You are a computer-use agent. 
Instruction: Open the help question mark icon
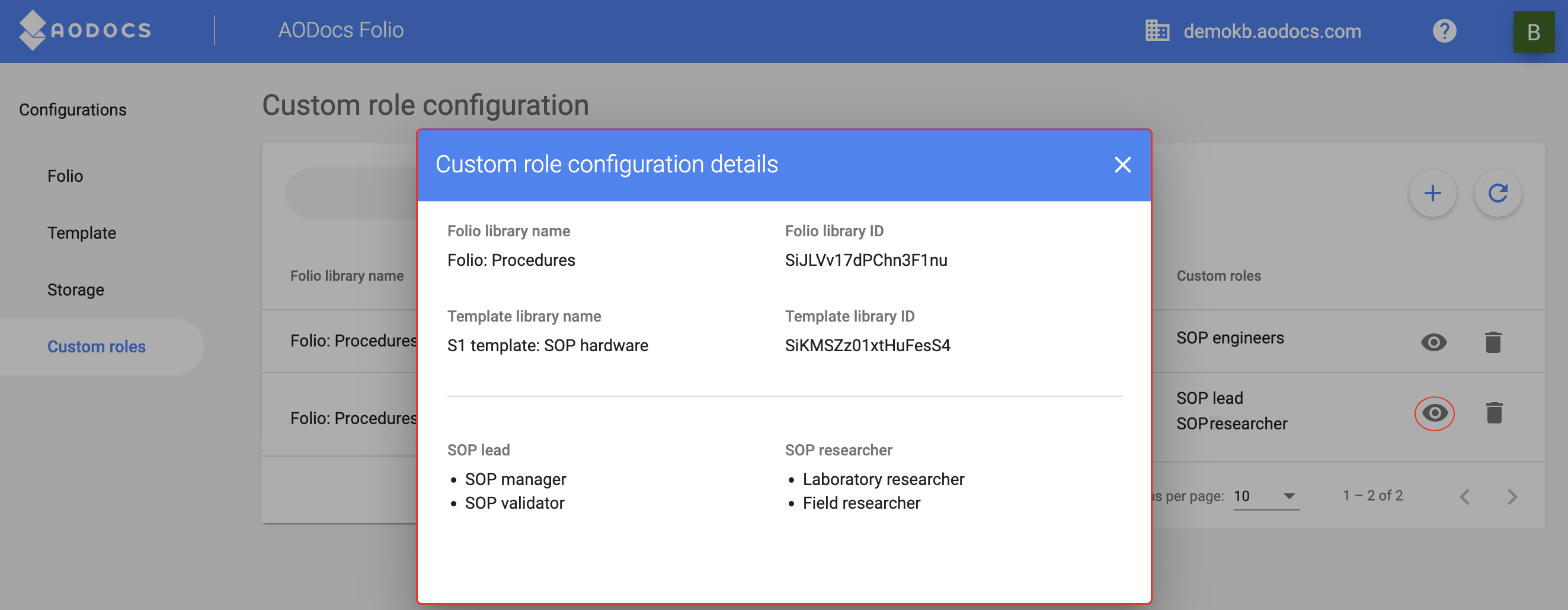click(x=1444, y=31)
